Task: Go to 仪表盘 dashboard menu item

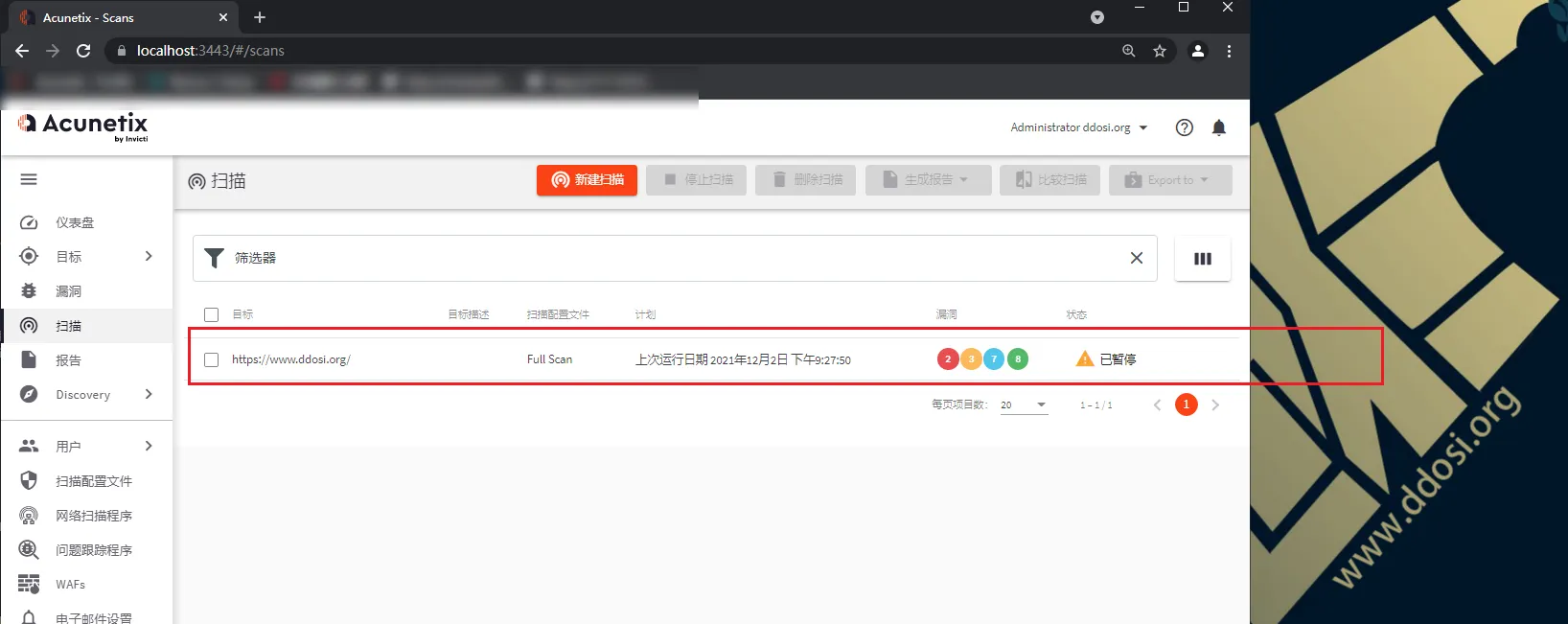Action: click(x=75, y=222)
